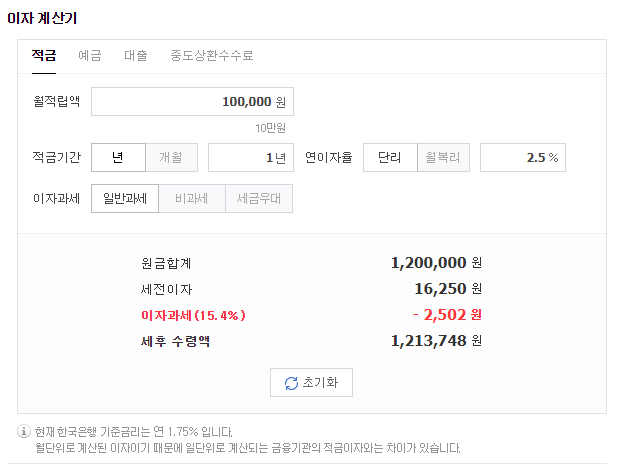Image resolution: width=638 pixels, height=464 pixels.
Task: Click the 이자 계산기 heading
Action: point(42,18)
